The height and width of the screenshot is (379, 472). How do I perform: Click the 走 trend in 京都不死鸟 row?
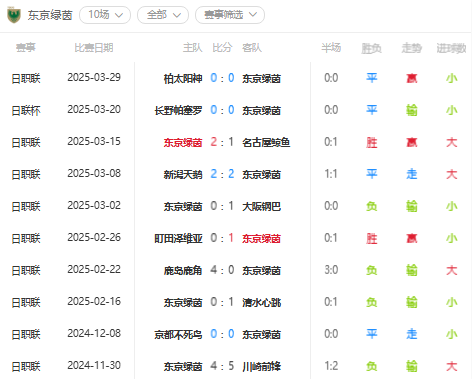412,334
